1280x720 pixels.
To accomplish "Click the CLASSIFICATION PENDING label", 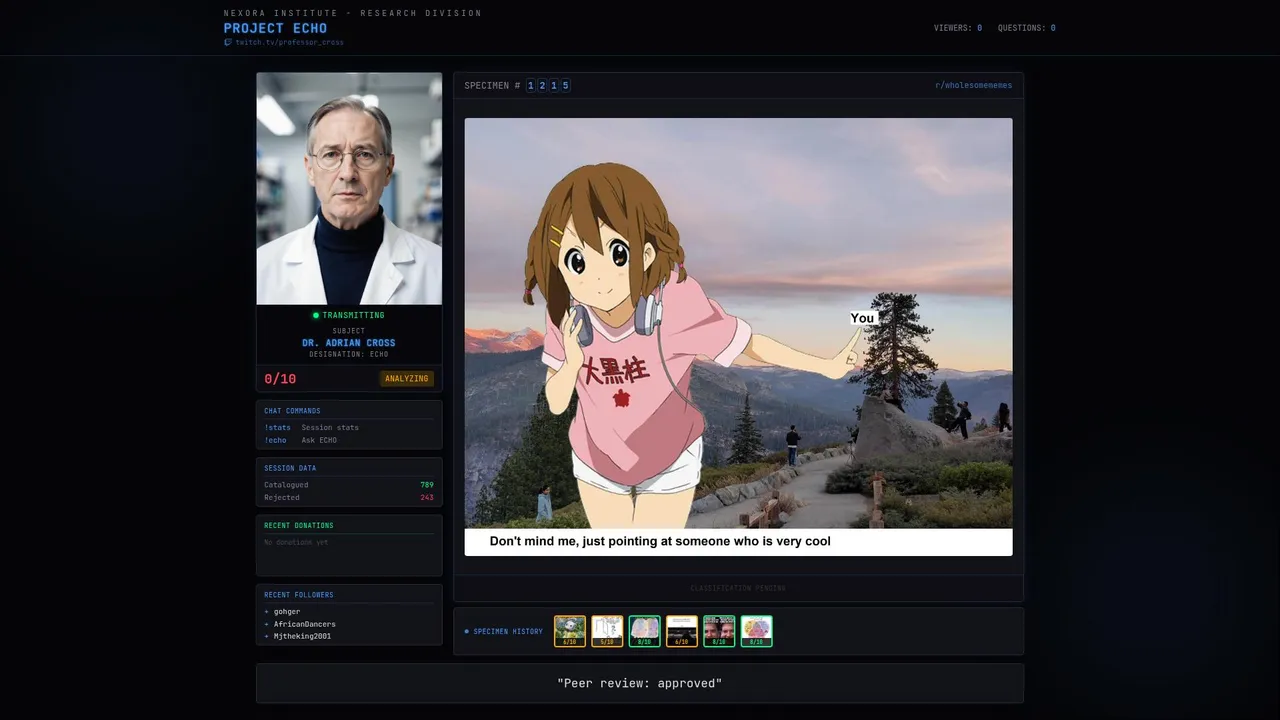I will (738, 588).
